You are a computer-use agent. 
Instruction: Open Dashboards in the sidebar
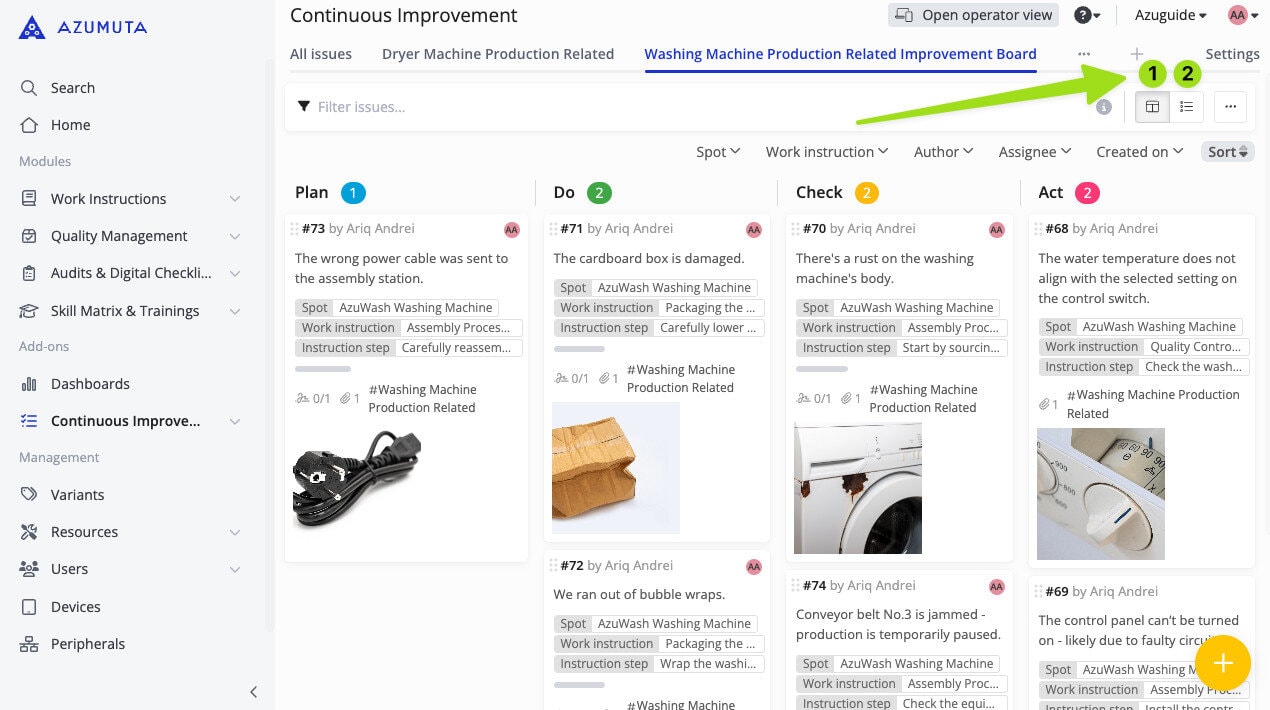(x=90, y=384)
